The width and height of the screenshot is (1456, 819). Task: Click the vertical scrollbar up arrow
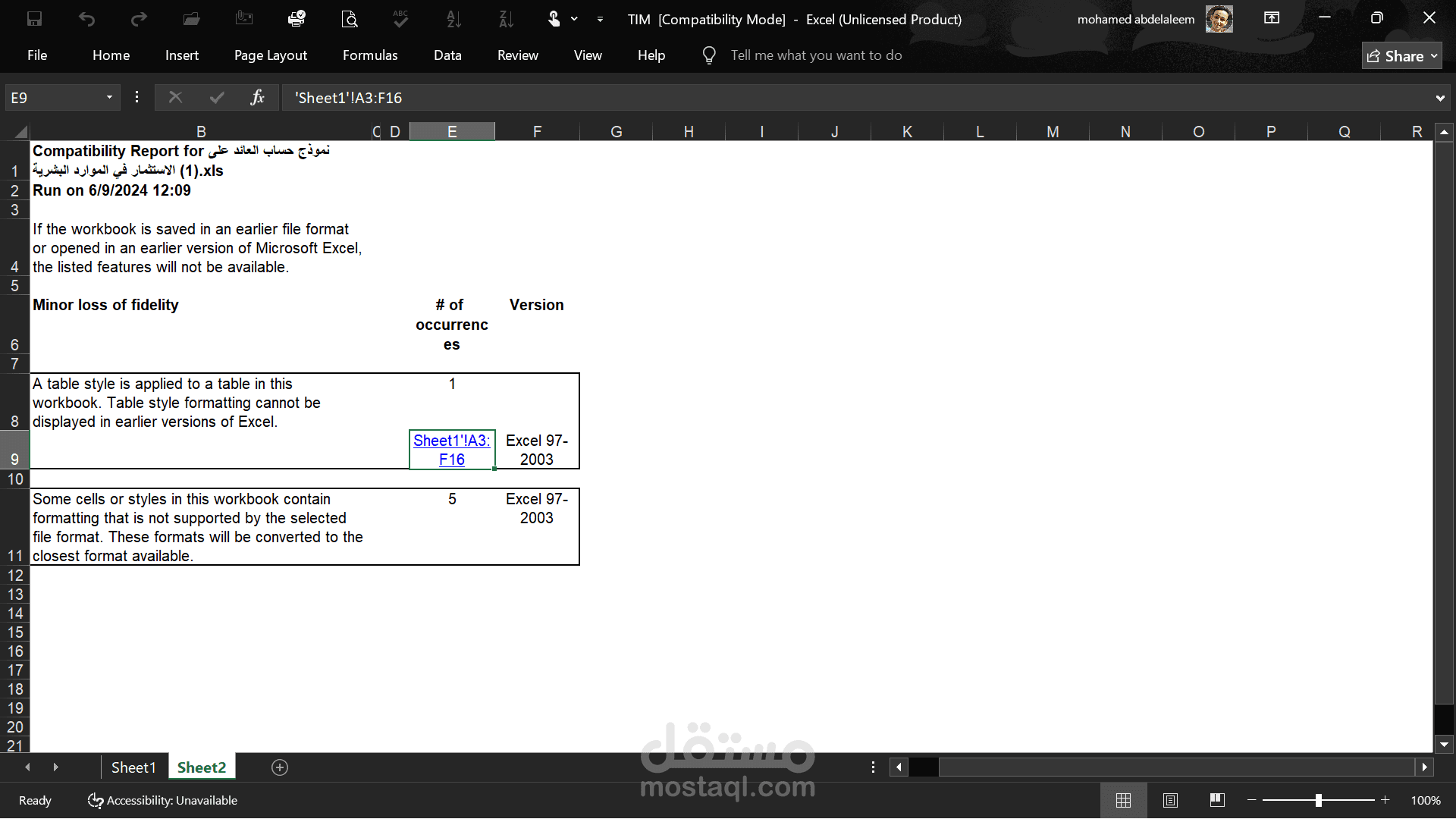coord(1445,132)
